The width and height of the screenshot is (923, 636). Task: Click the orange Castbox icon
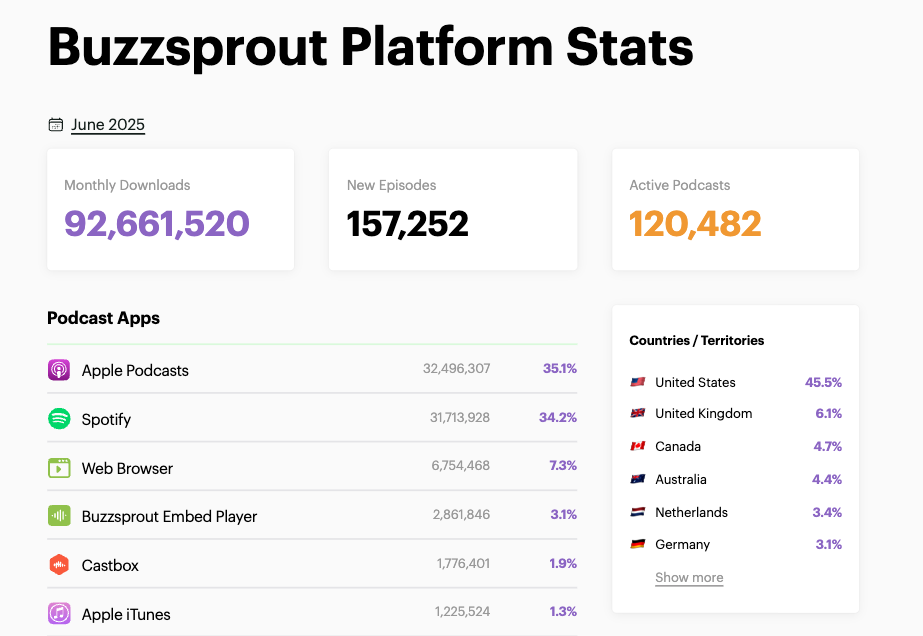pyautogui.click(x=59, y=565)
